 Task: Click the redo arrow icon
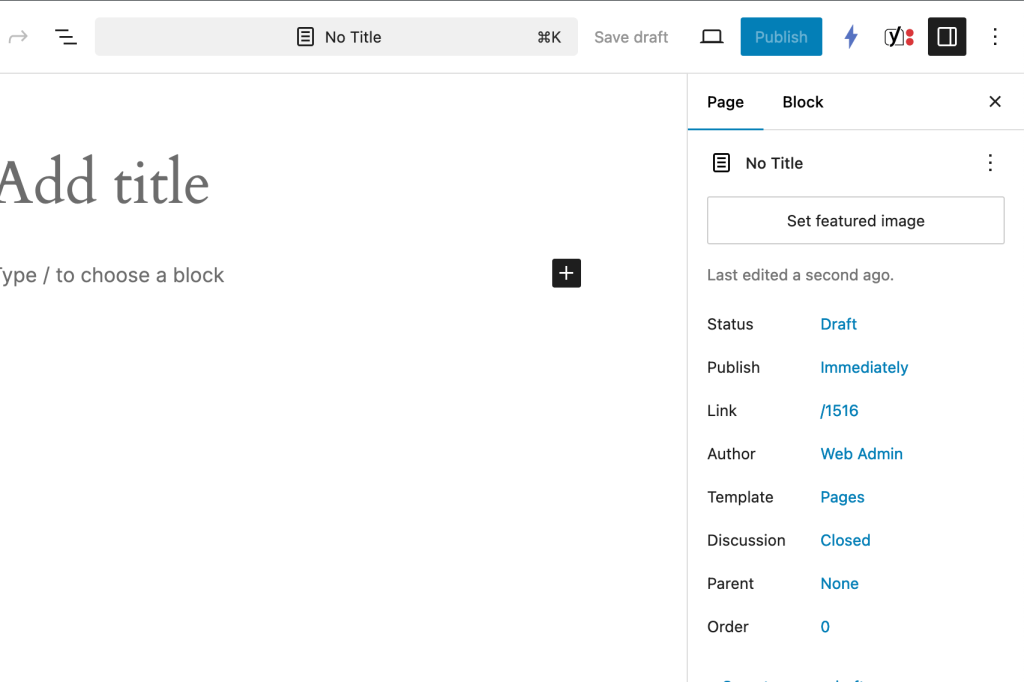point(18,37)
